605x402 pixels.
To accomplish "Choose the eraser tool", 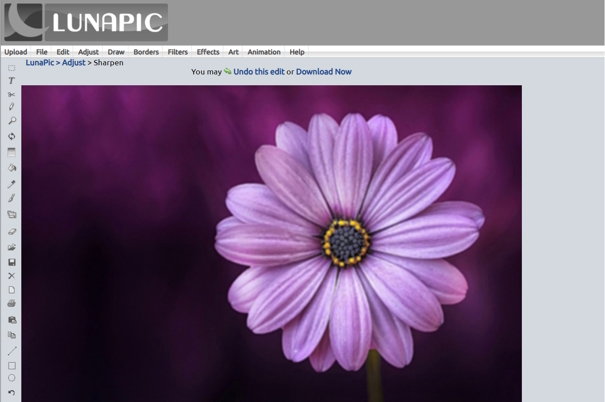I will 12,231.
